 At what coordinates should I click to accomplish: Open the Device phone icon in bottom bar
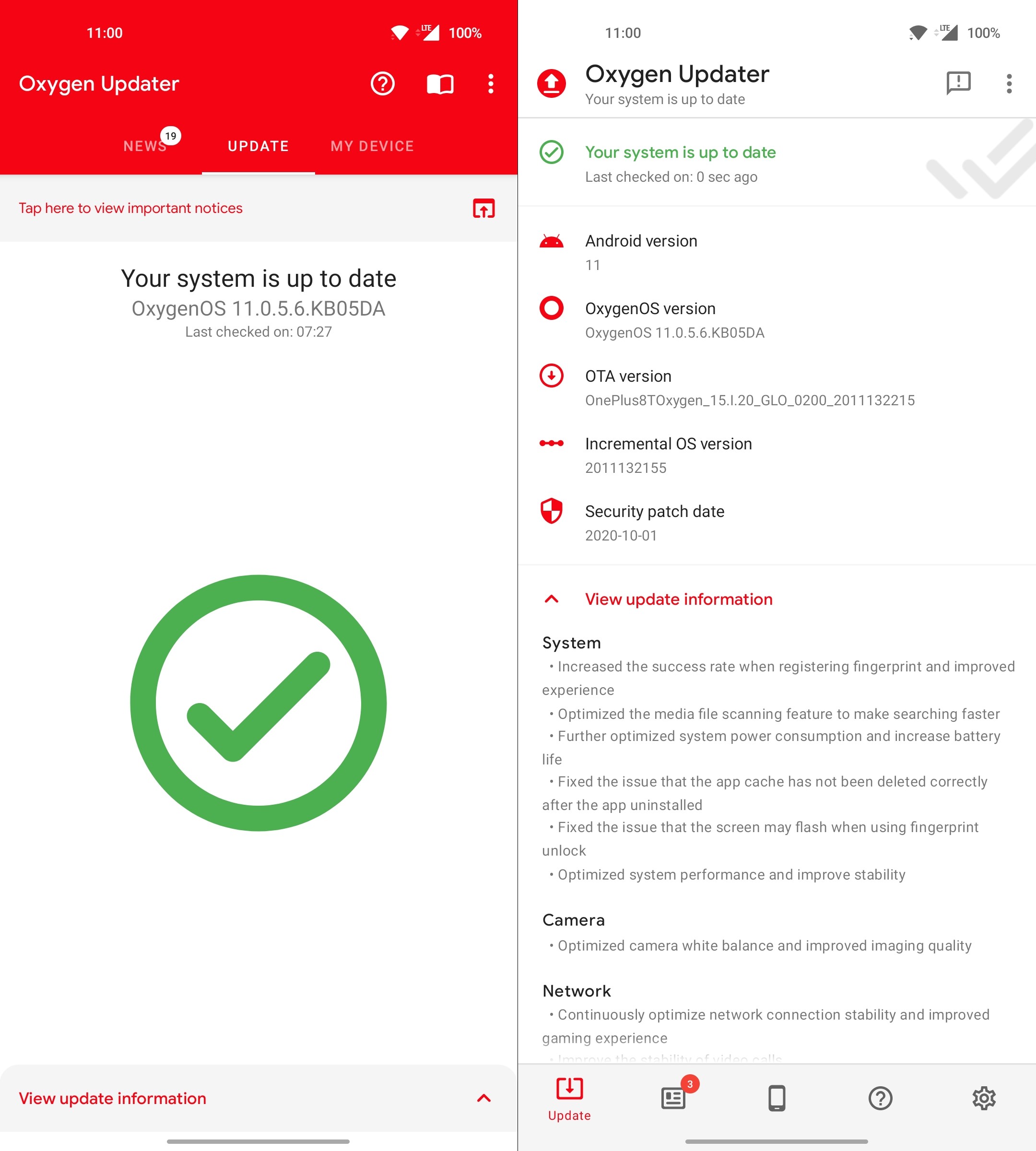(777, 1098)
